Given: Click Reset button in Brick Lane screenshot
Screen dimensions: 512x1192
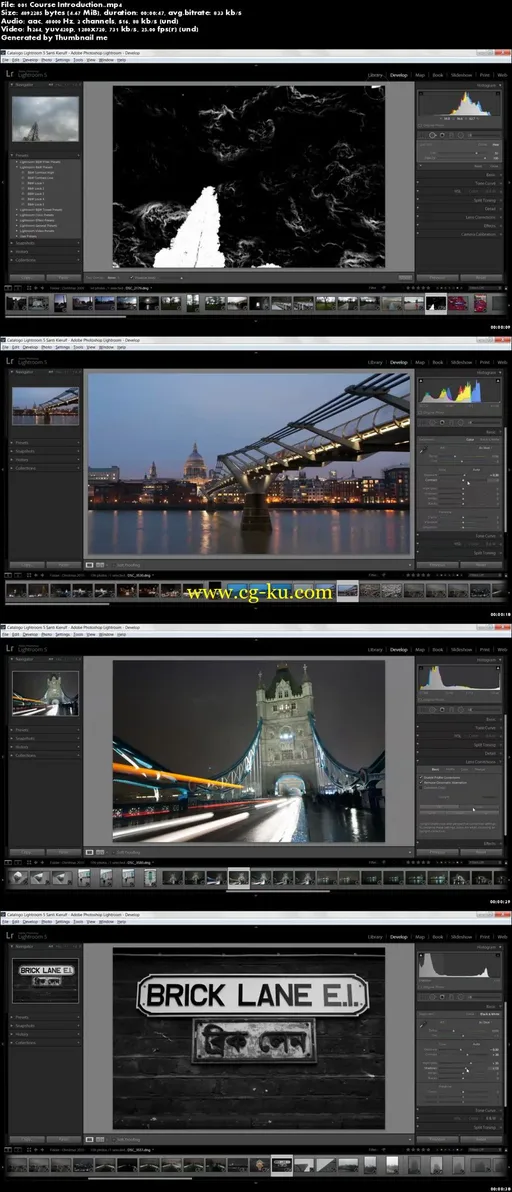Looking at the screenshot, I should pos(481,1140).
